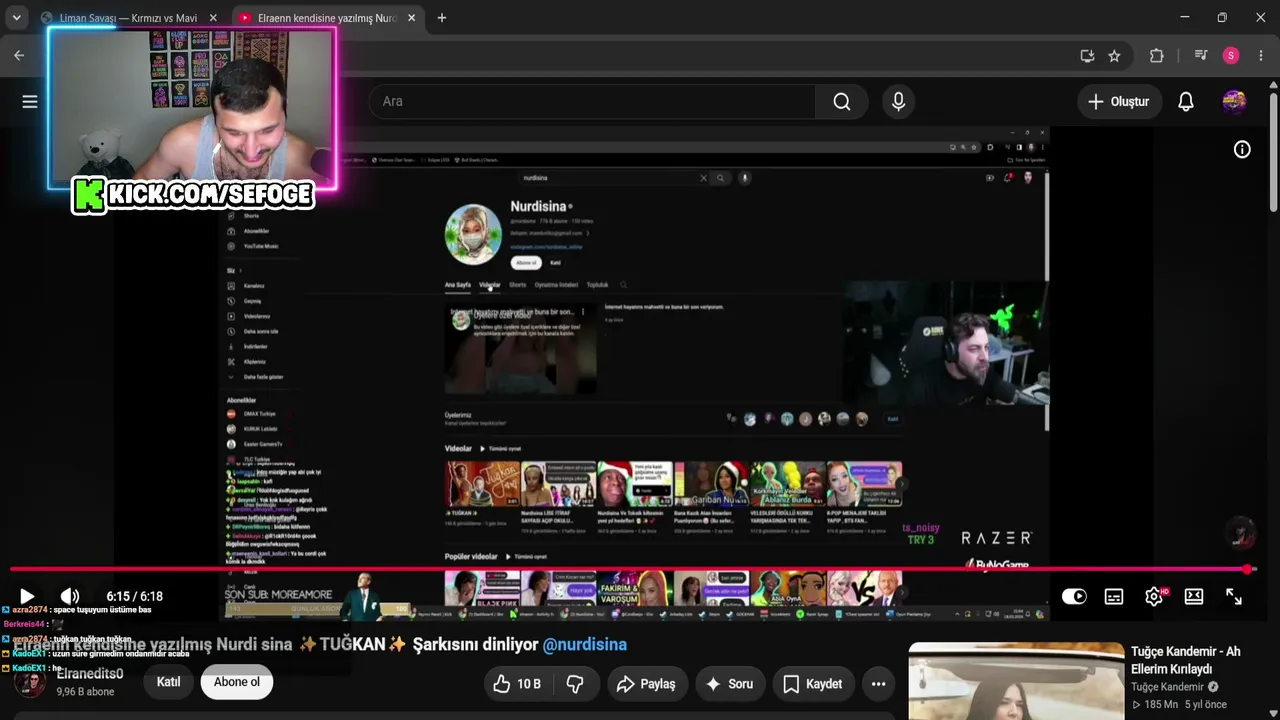Image resolution: width=1280 pixels, height=720 pixels.
Task: Open Chrome media controls icon
Action: tap(1201, 56)
